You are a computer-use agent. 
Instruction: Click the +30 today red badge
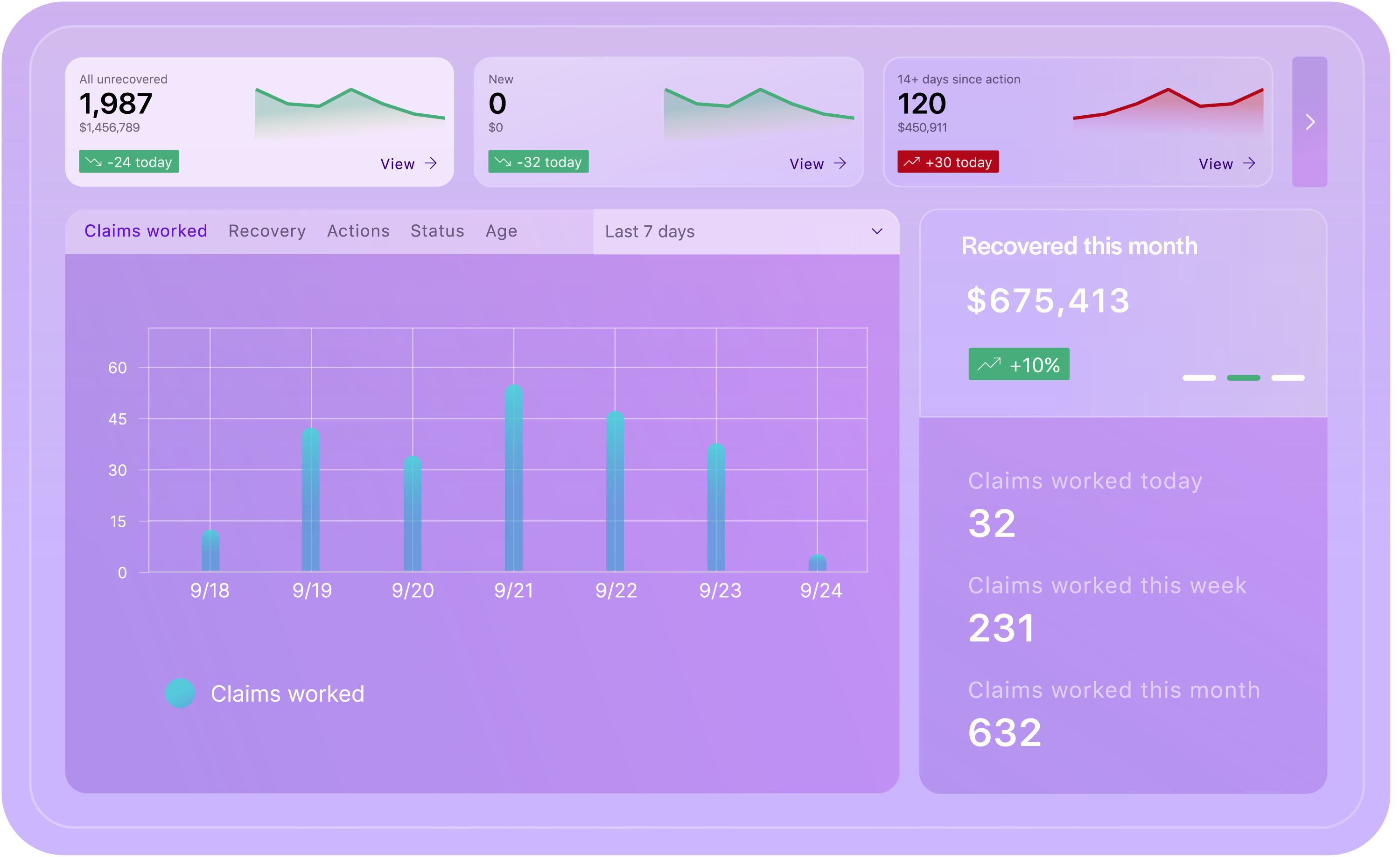click(x=948, y=162)
